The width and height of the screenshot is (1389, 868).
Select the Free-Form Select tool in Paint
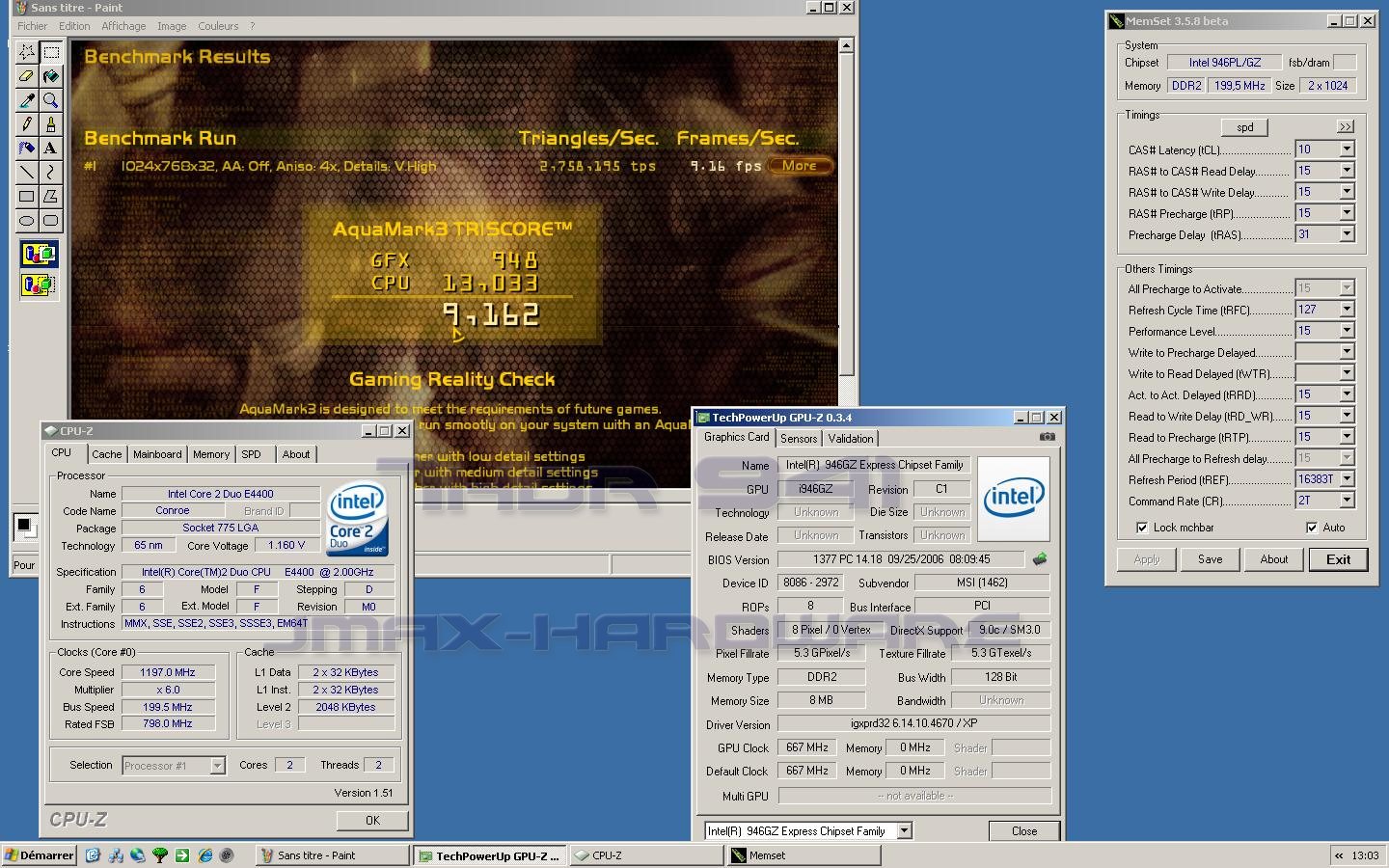[x=27, y=52]
